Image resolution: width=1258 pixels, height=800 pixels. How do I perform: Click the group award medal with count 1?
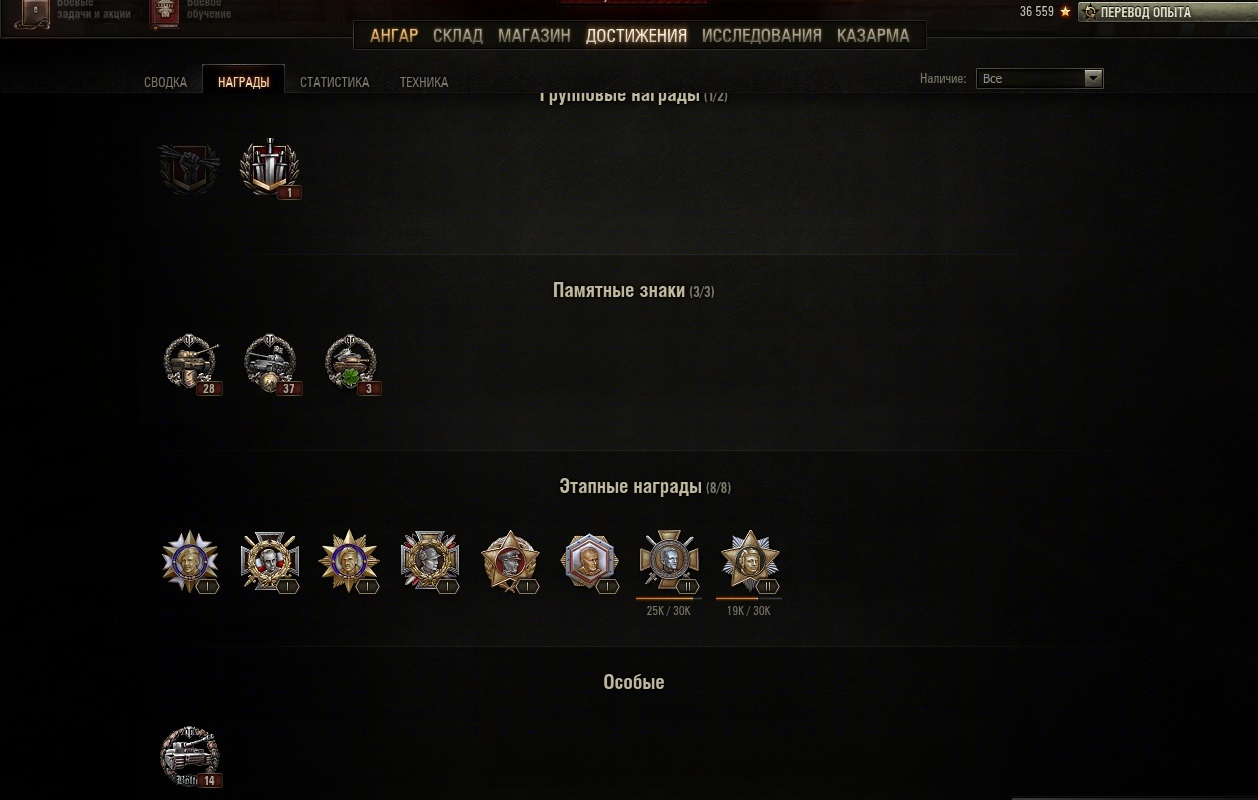coord(270,168)
